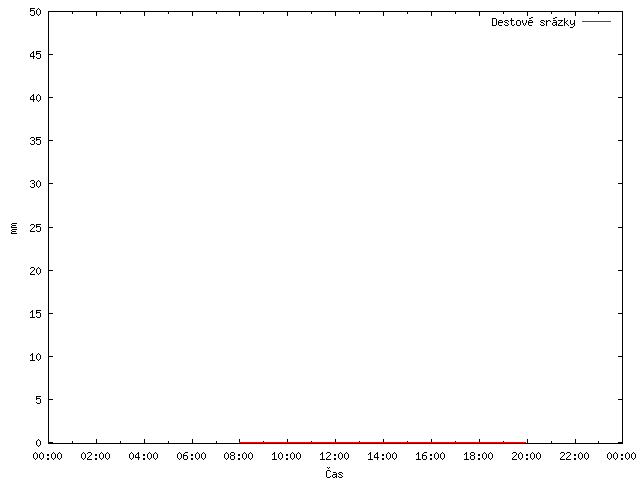Click the 04:00 time label
The height and width of the screenshot is (480, 640).
click(x=143, y=456)
